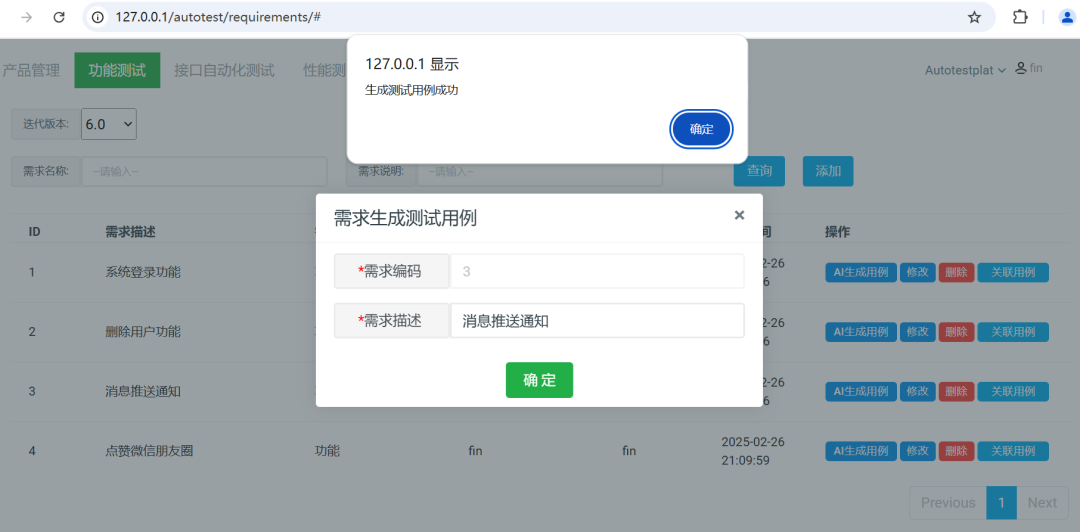
Task: Focus the 需求编码 input field
Action: 597,272
